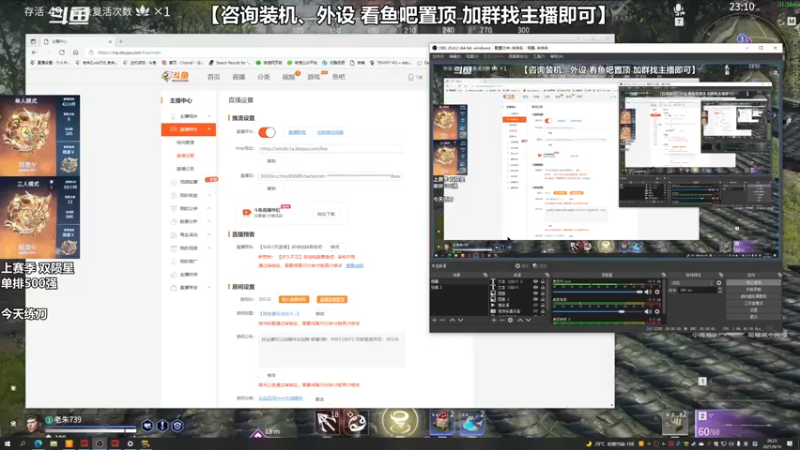
Task: Open OBS scene transition type dropdown
Action: pos(692,283)
